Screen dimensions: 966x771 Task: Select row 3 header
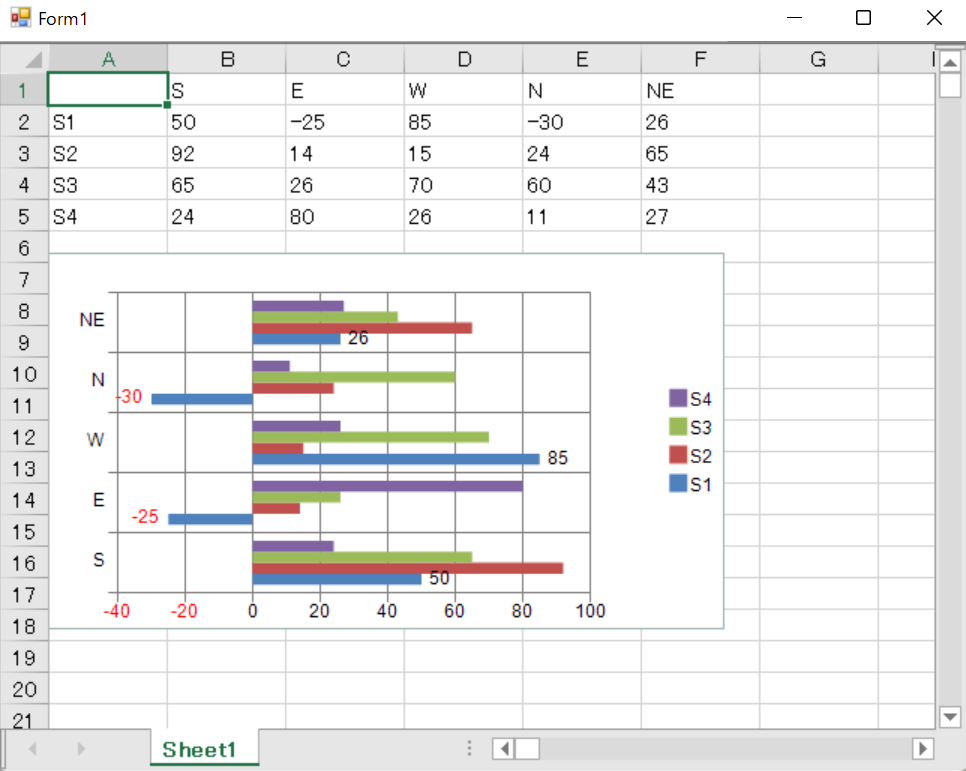[24, 153]
